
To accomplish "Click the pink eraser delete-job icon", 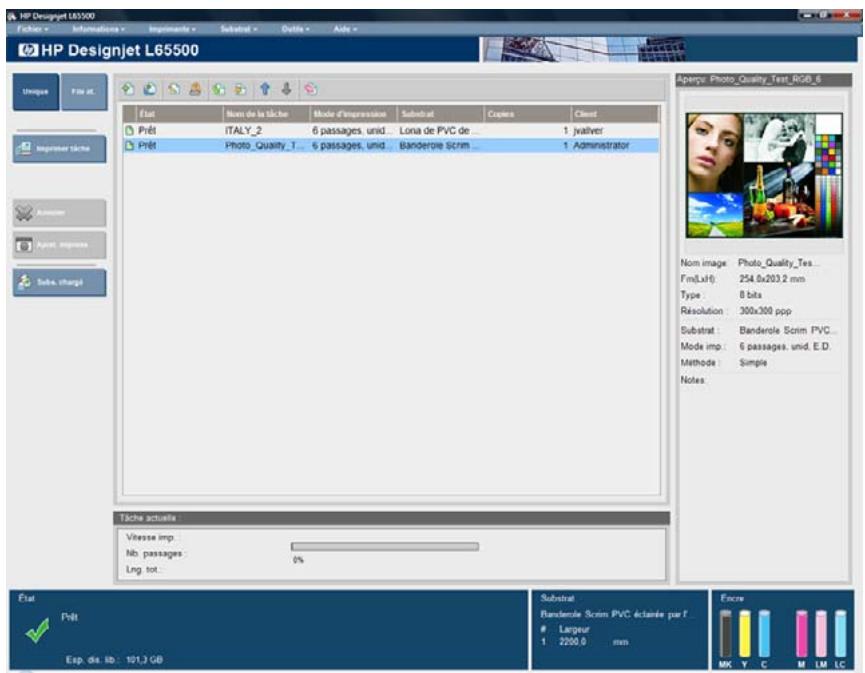I will click(311, 89).
